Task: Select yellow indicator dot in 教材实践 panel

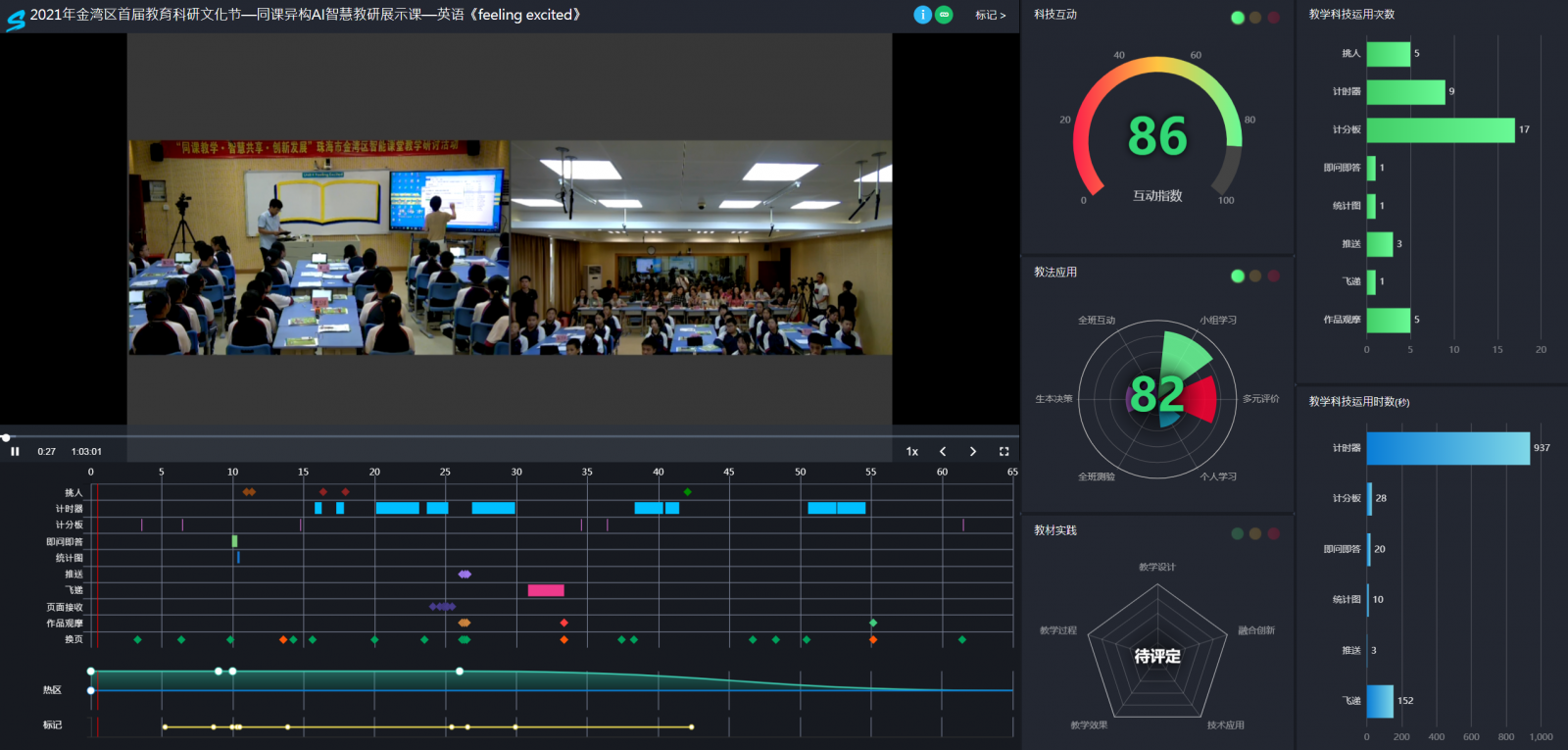Action: tap(1255, 533)
